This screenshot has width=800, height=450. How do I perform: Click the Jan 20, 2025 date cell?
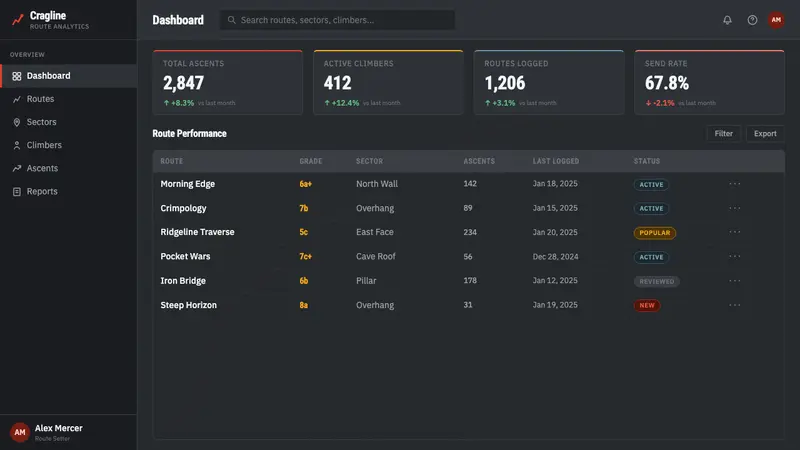coord(555,232)
